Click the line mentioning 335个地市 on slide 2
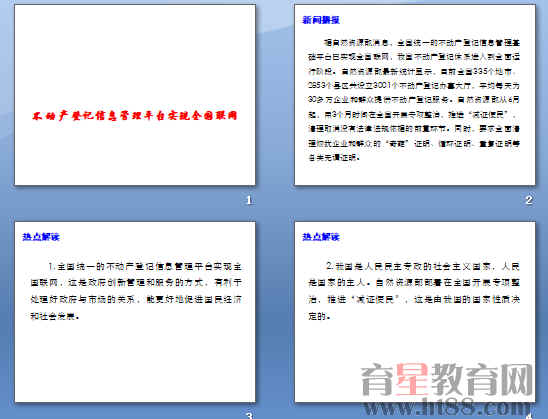The width and height of the screenshot is (548, 419). coord(414,72)
